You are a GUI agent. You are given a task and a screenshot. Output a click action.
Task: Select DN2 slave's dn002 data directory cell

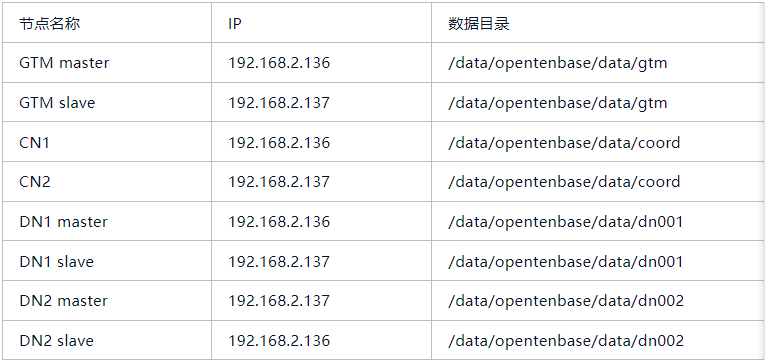(599, 340)
